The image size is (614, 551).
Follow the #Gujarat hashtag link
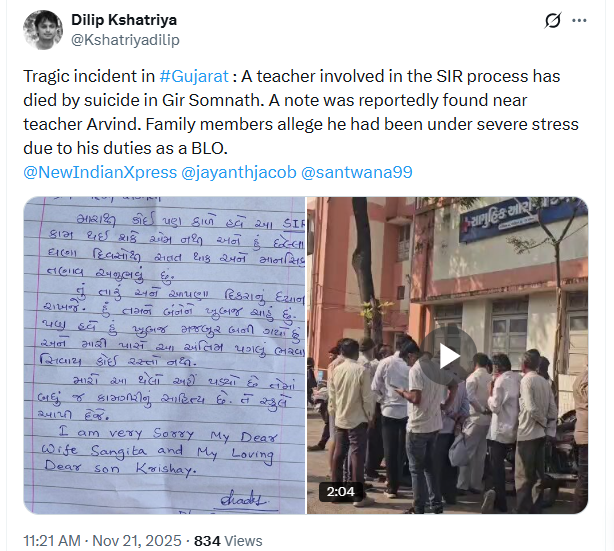[x=194, y=76]
